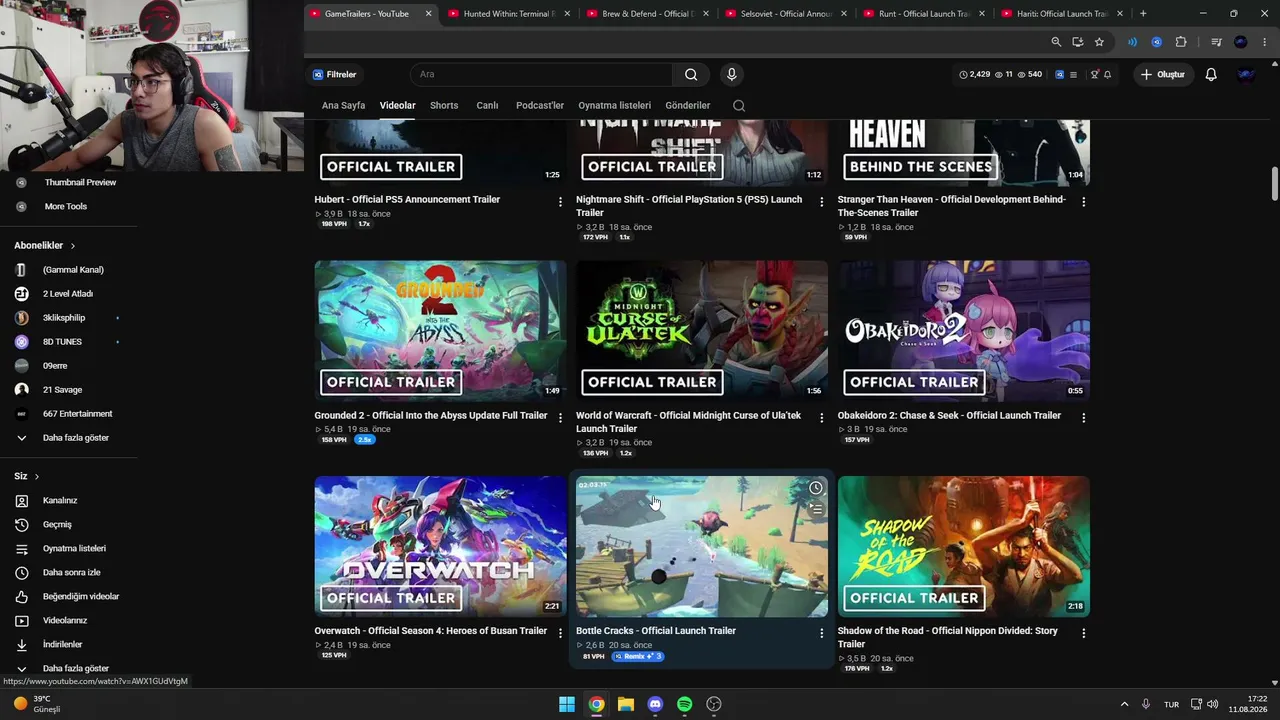Image resolution: width=1280 pixels, height=720 pixels.
Task: Open options menu for Bottle Cracks trailer
Action: click(822, 634)
